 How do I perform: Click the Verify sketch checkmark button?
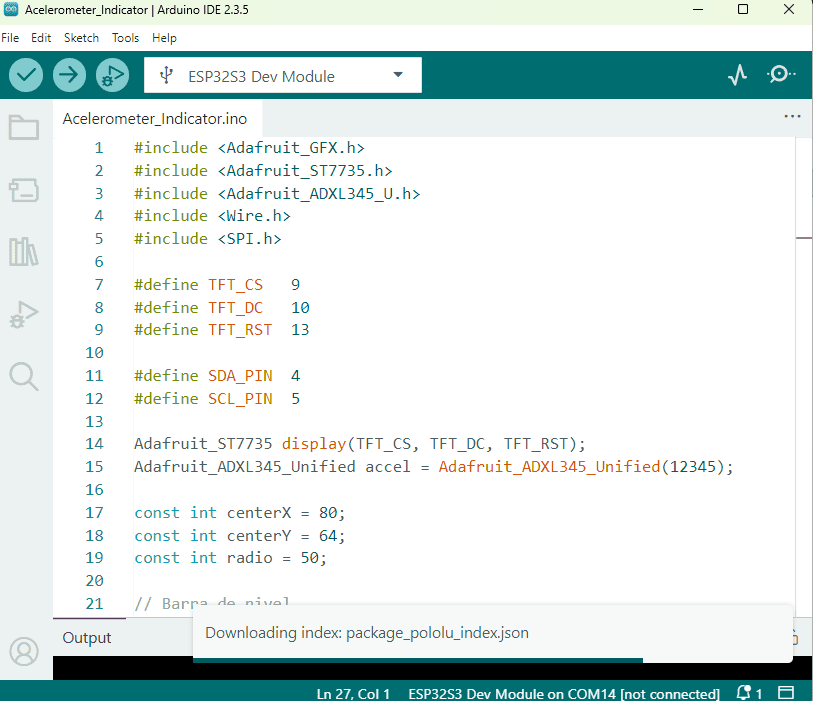click(25, 76)
